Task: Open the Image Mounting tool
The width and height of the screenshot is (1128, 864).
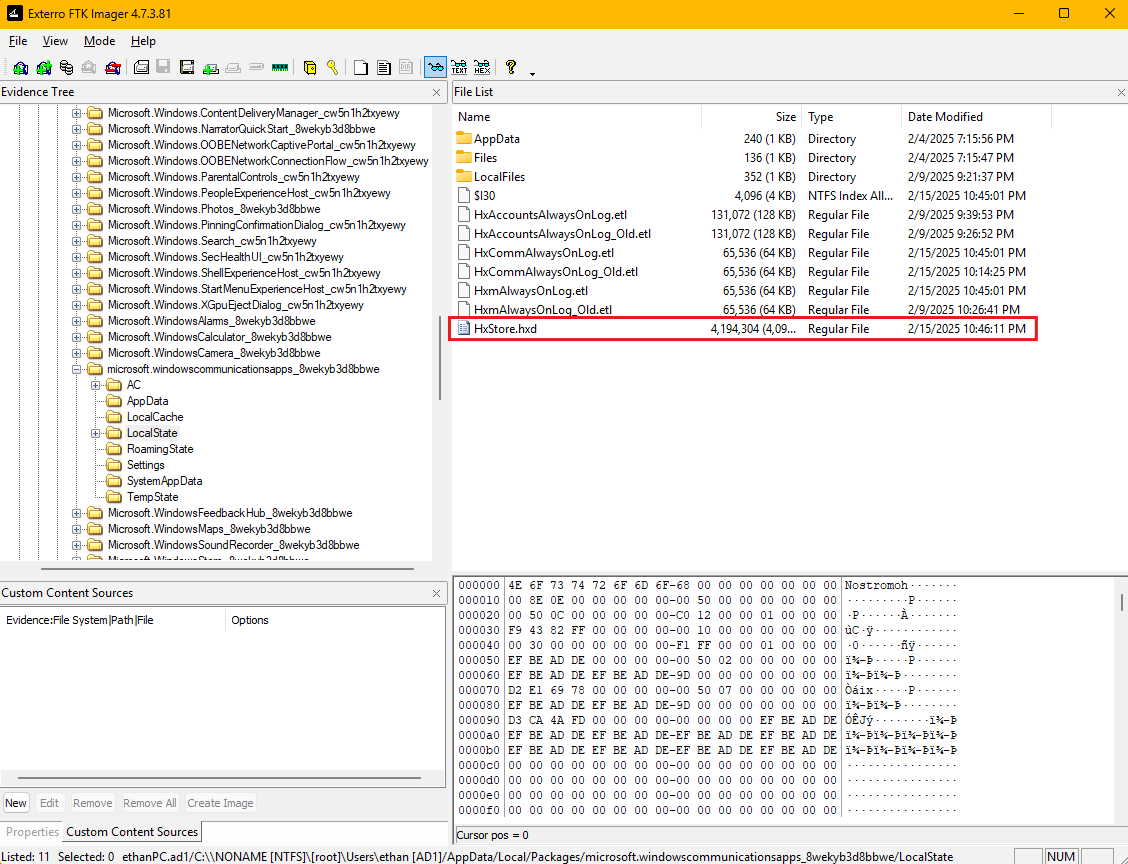Action: [x=66, y=68]
